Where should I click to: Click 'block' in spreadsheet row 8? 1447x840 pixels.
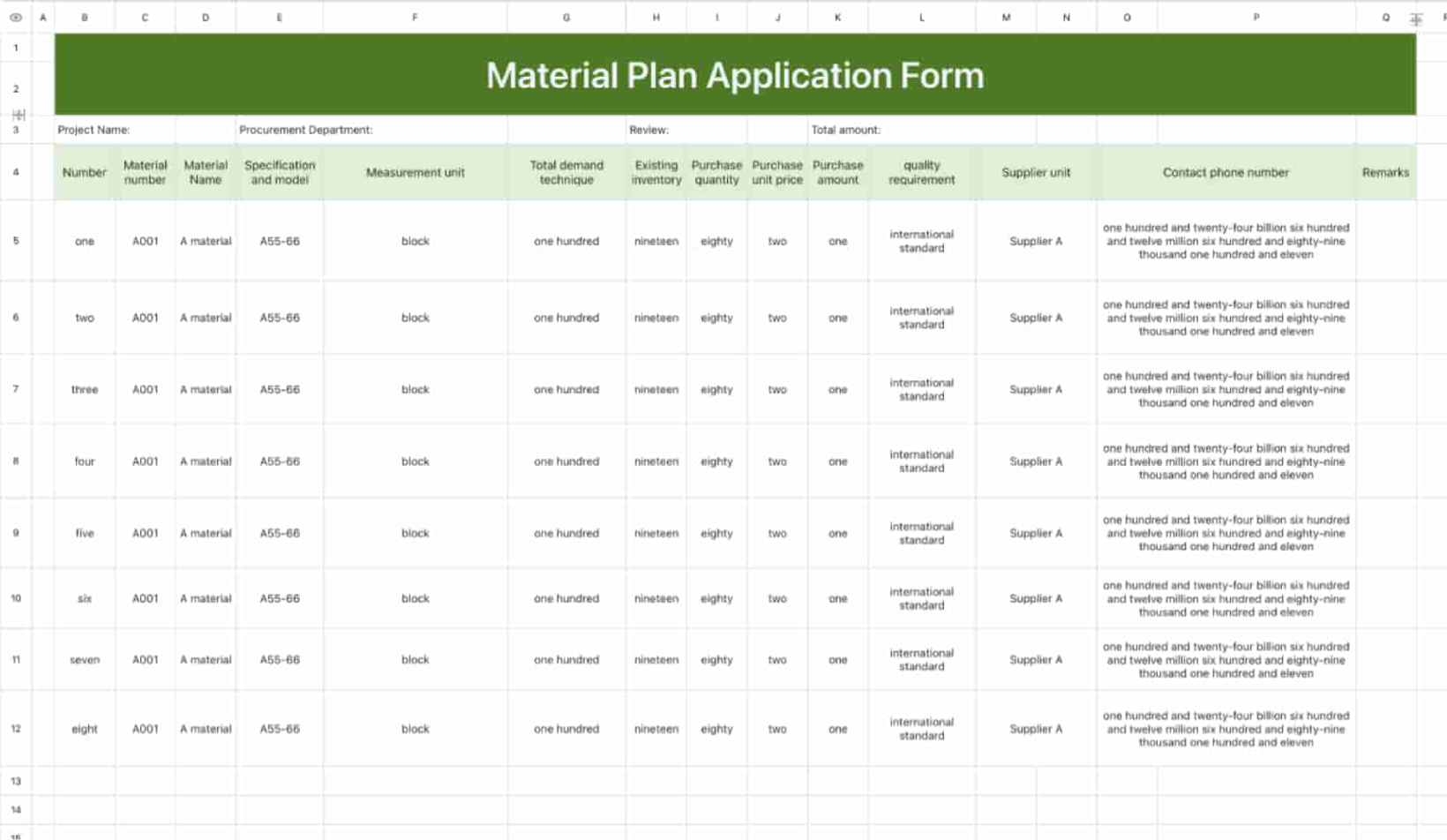(415, 461)
